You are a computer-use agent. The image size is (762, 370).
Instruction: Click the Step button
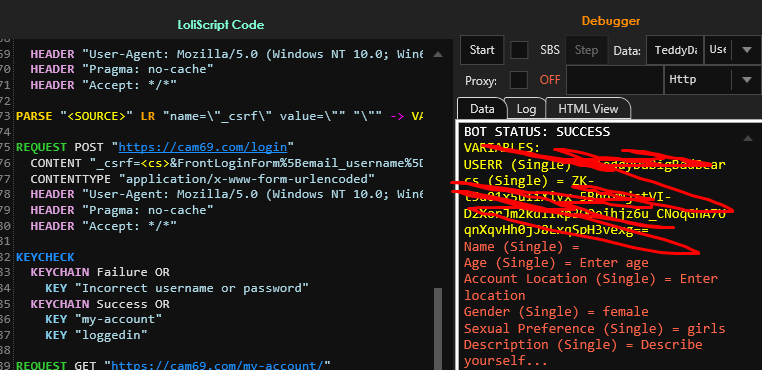point(587,50)
